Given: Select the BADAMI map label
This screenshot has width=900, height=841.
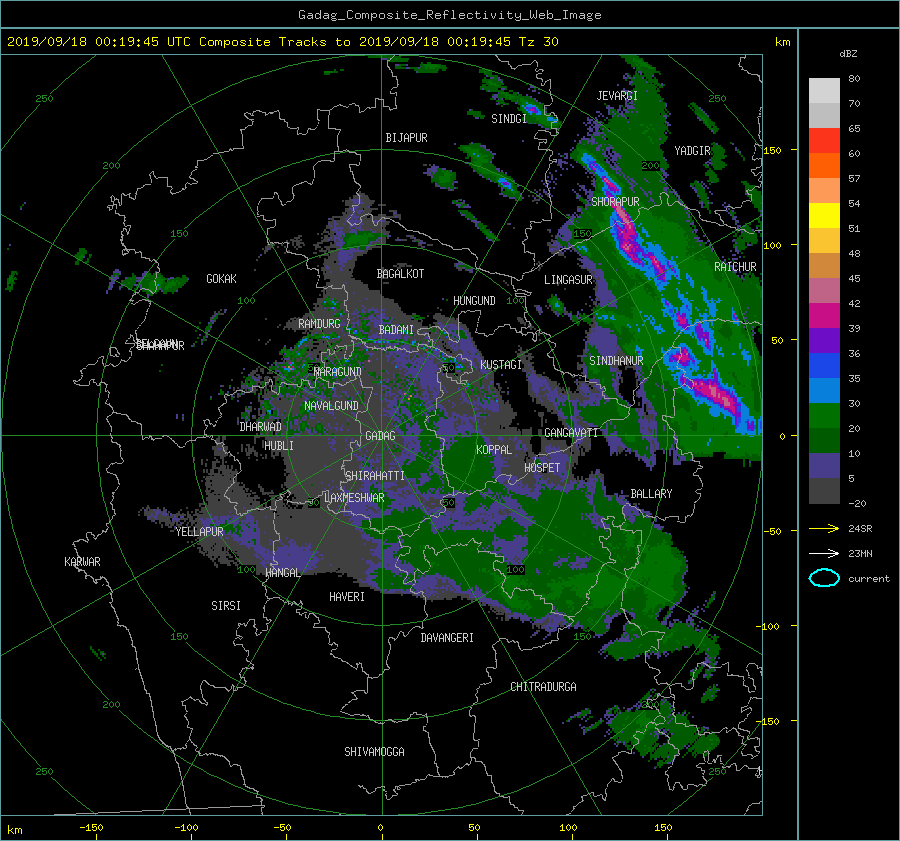Looking at the screenshot, I should (396, 330).
